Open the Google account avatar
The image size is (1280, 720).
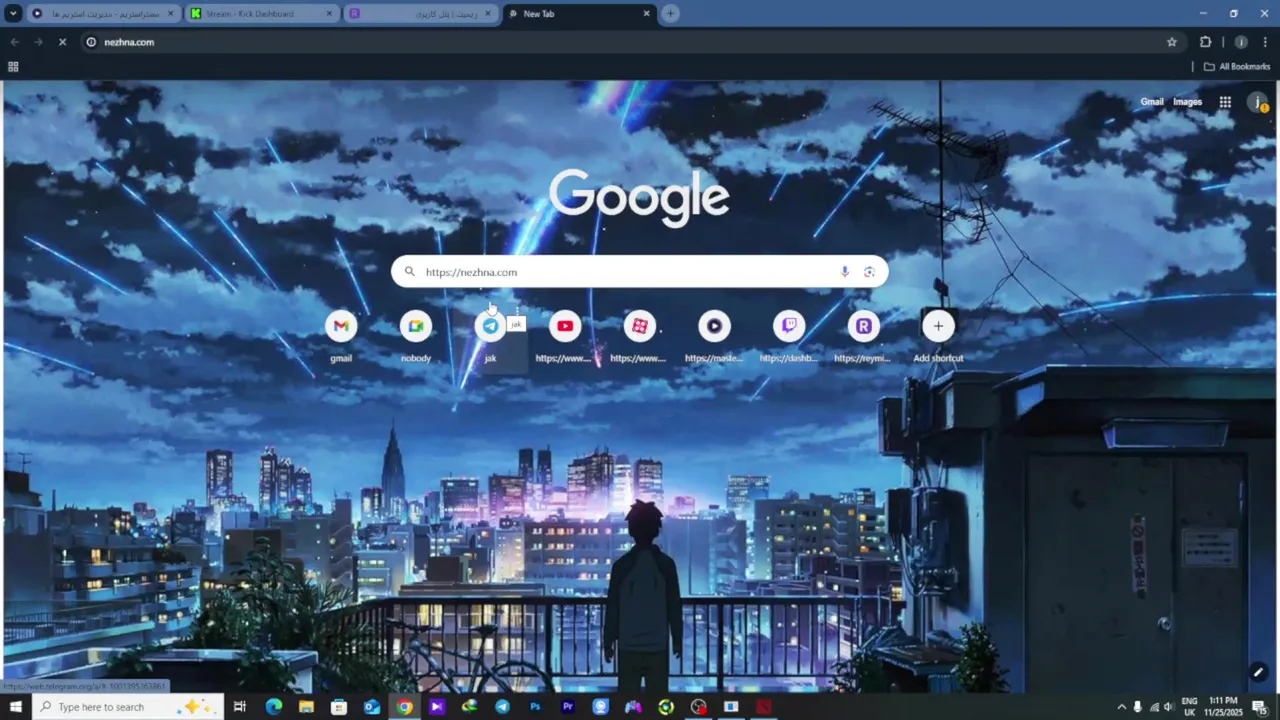click(1258, 102)
